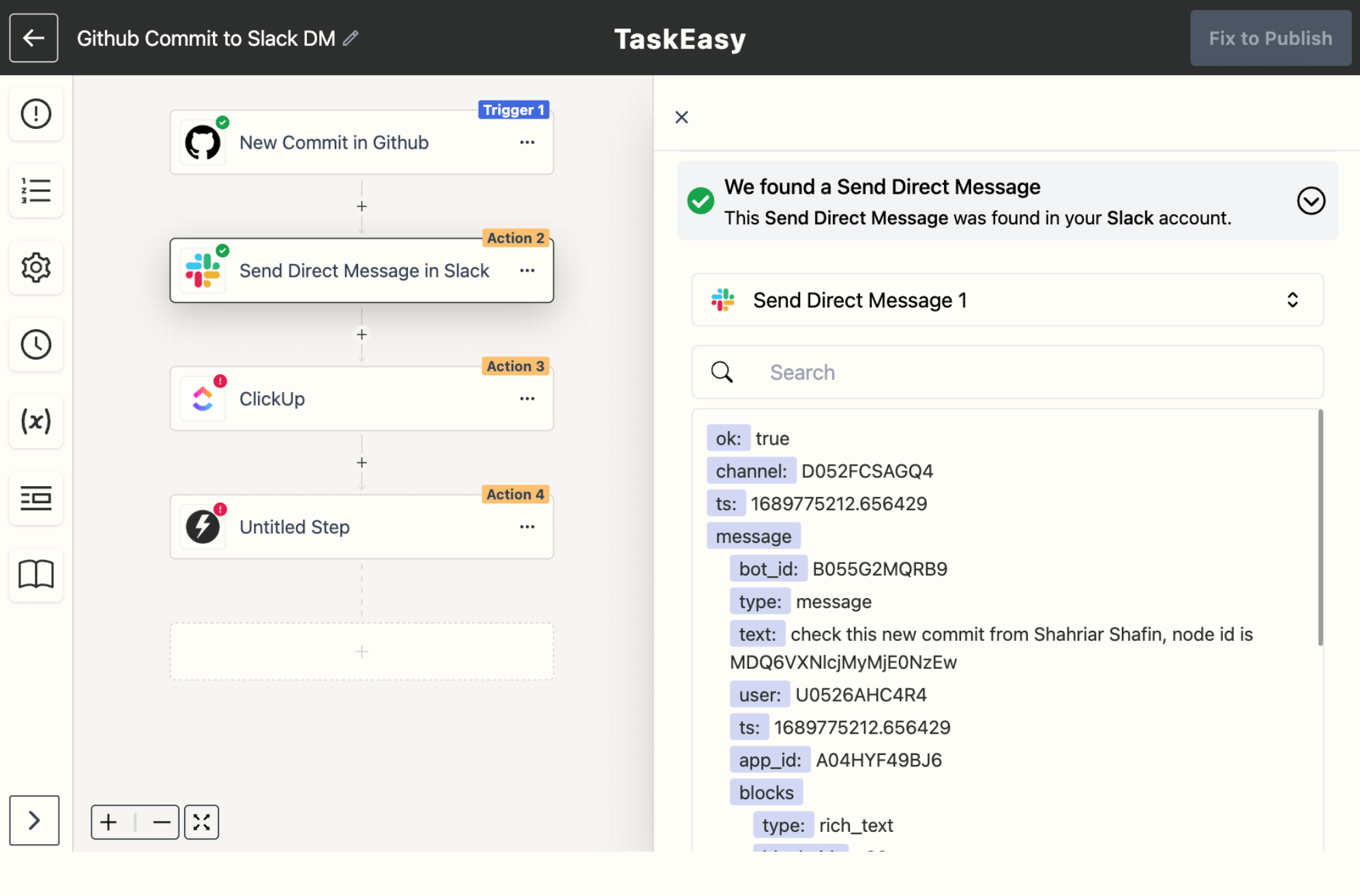Select the text: key tag
This screenshot has height=896, width=1360.
[757, 635]
